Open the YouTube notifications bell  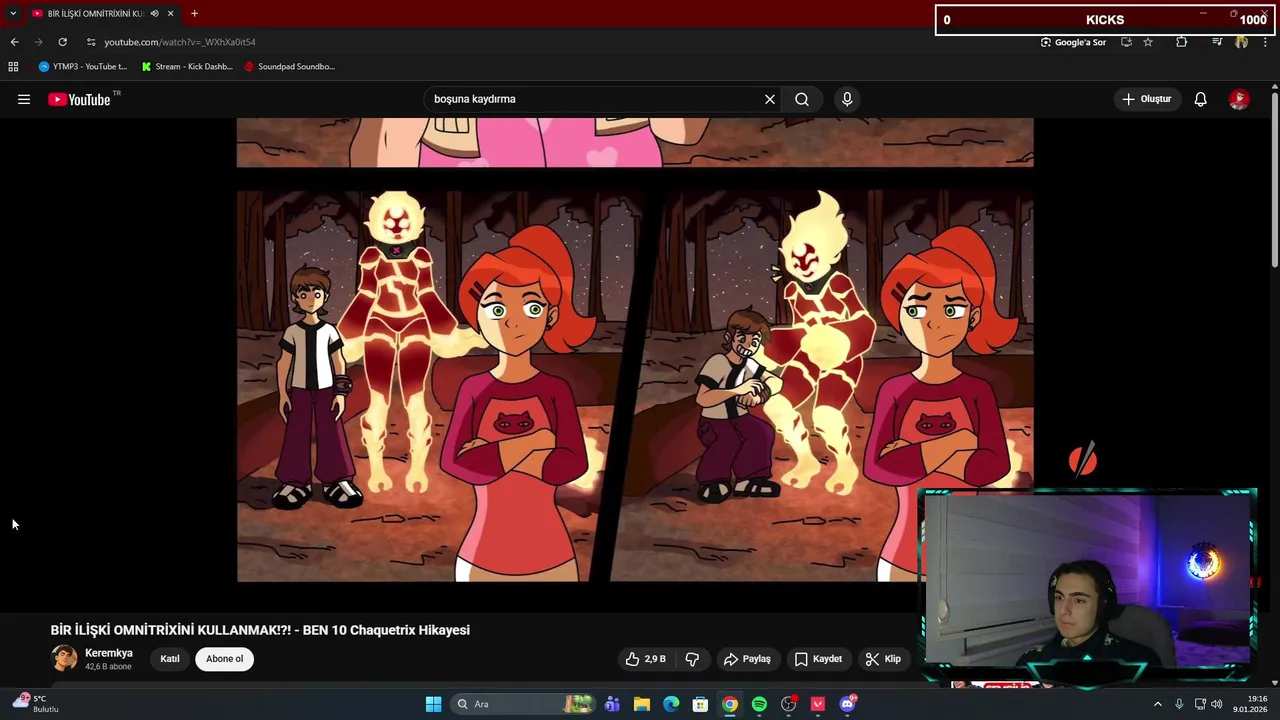(x=1200, y=99)
